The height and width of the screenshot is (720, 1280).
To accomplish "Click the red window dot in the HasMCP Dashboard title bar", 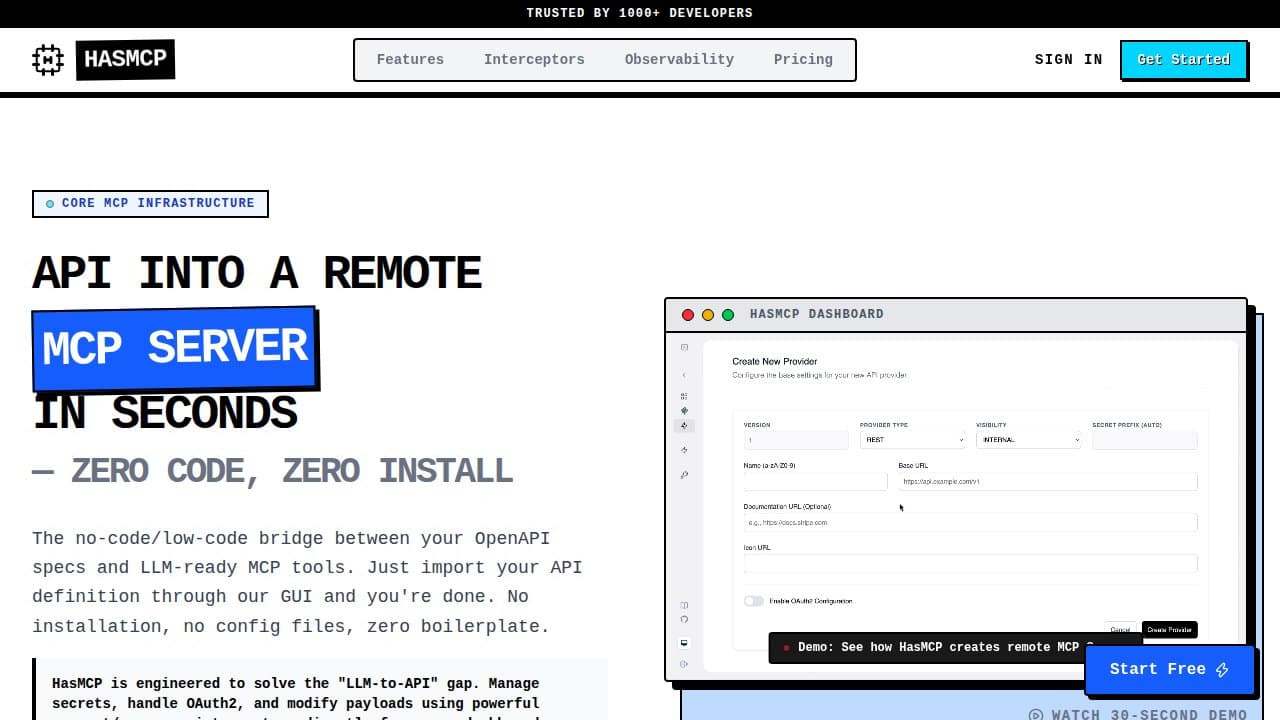I will point(688,315).
